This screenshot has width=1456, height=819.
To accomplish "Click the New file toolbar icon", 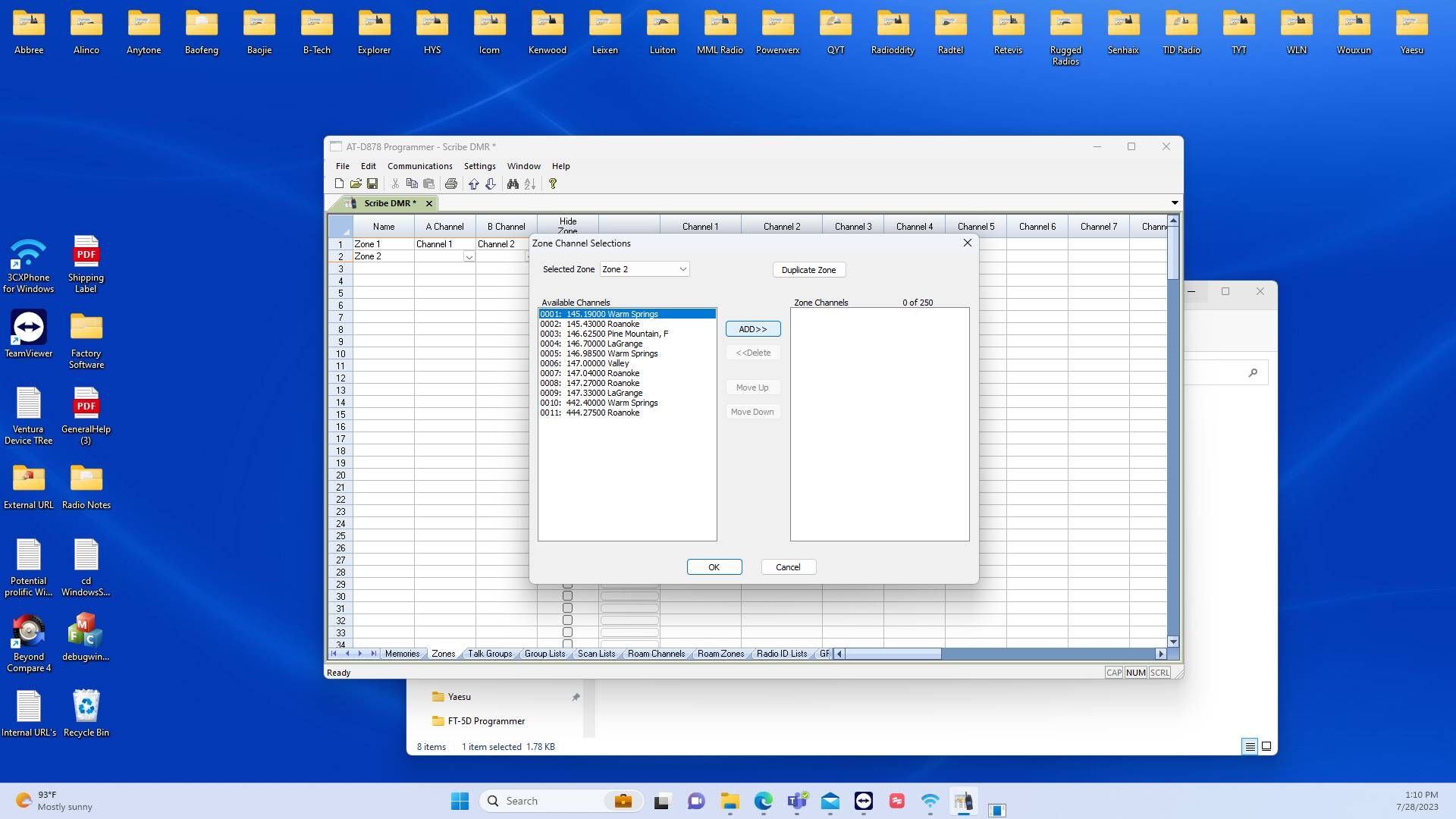I will coord(339,184).
